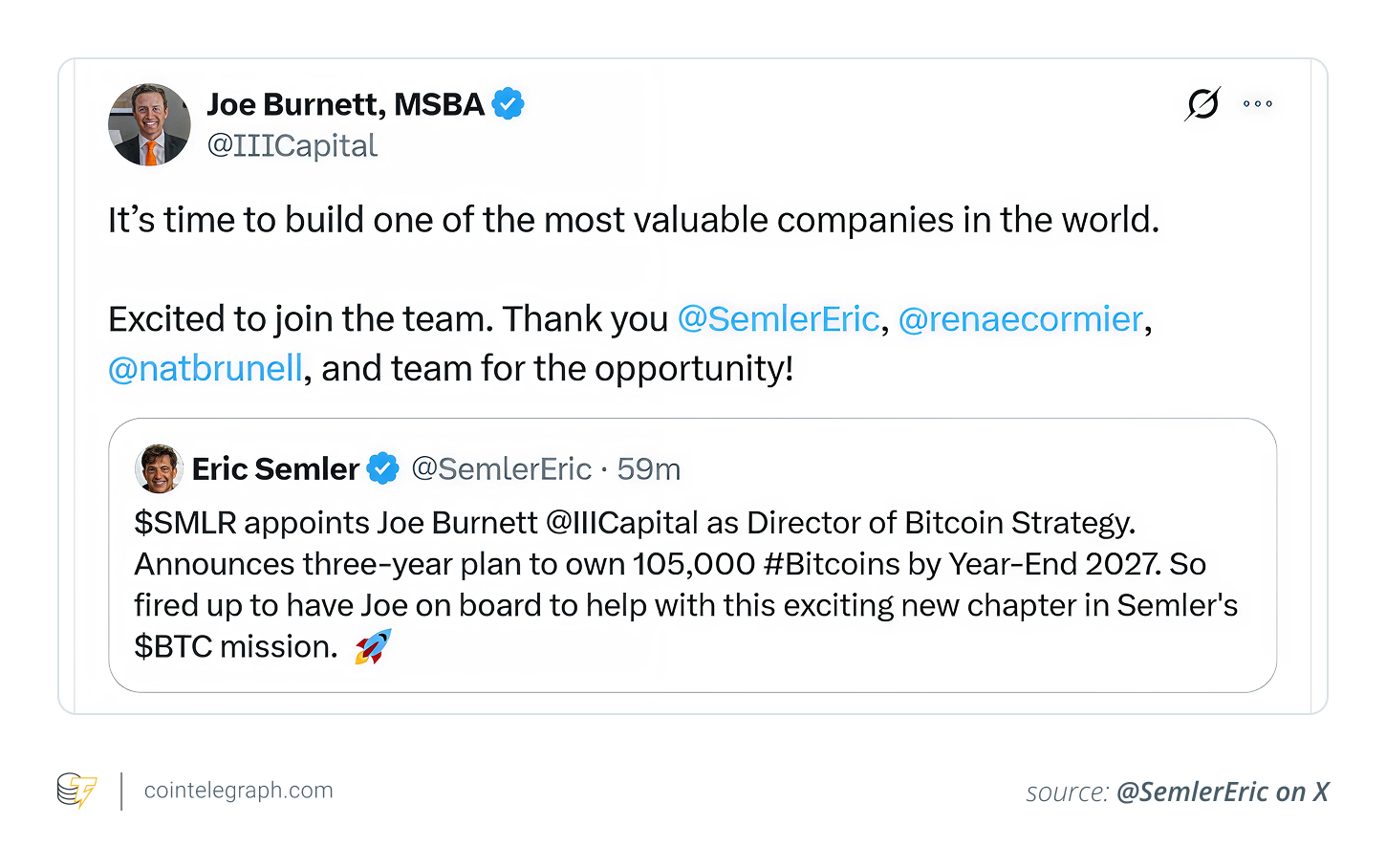Open the @renaecormier mention link

pyautogui.click(x=1020, y=318)
